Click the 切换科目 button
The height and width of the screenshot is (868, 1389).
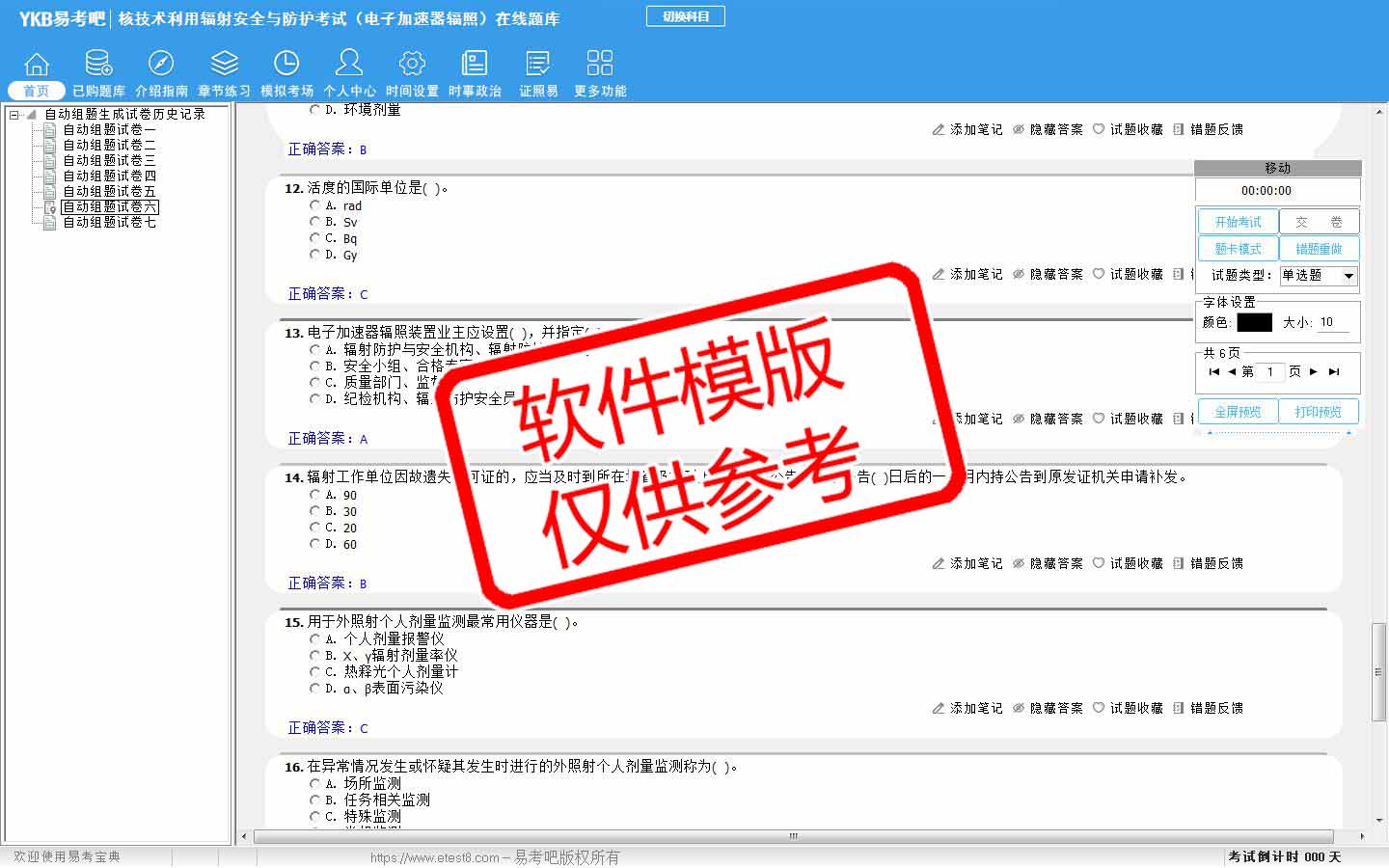[686, 16]
